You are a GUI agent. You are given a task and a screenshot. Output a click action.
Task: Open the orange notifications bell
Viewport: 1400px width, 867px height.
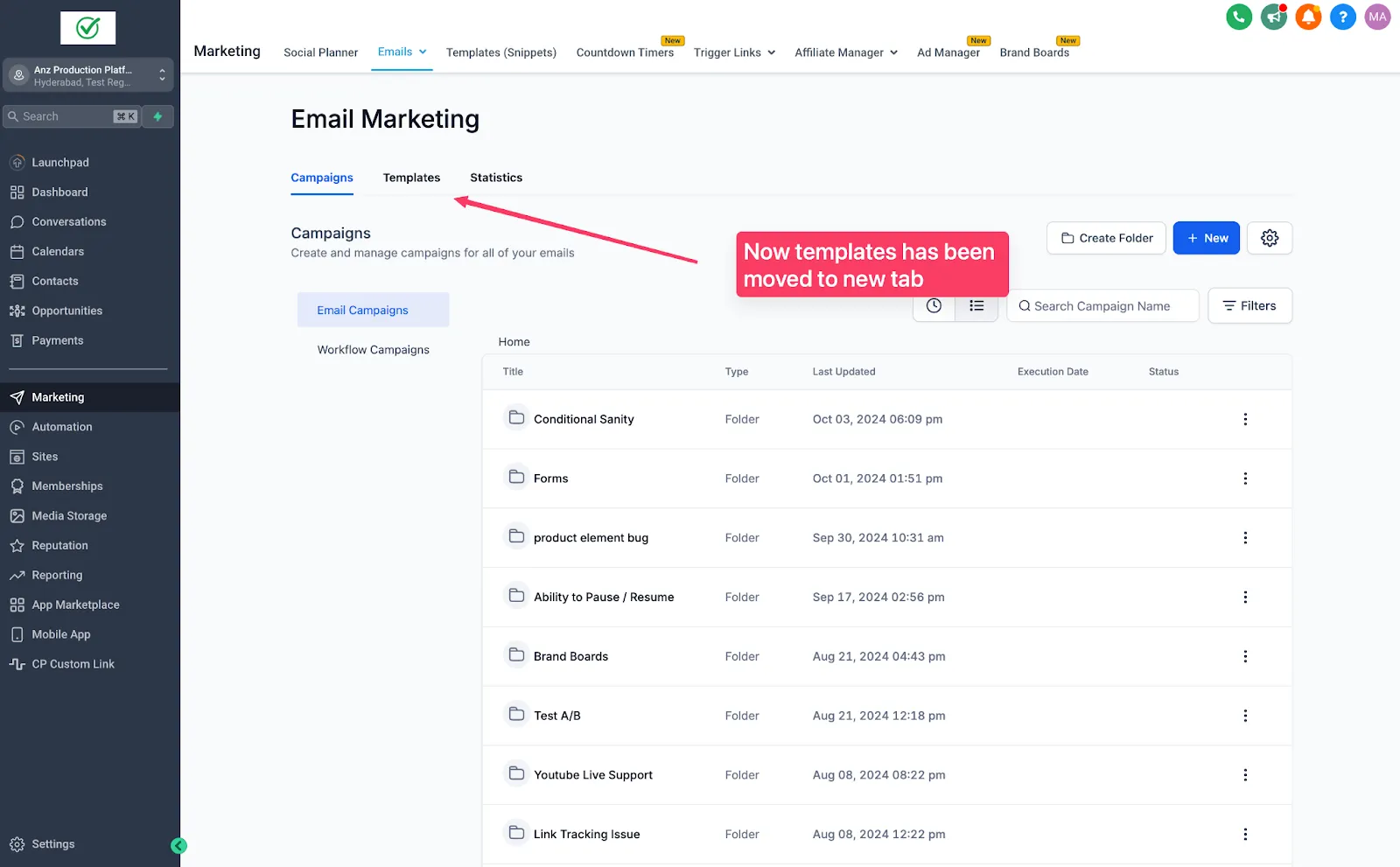[x=1308, y=17]
